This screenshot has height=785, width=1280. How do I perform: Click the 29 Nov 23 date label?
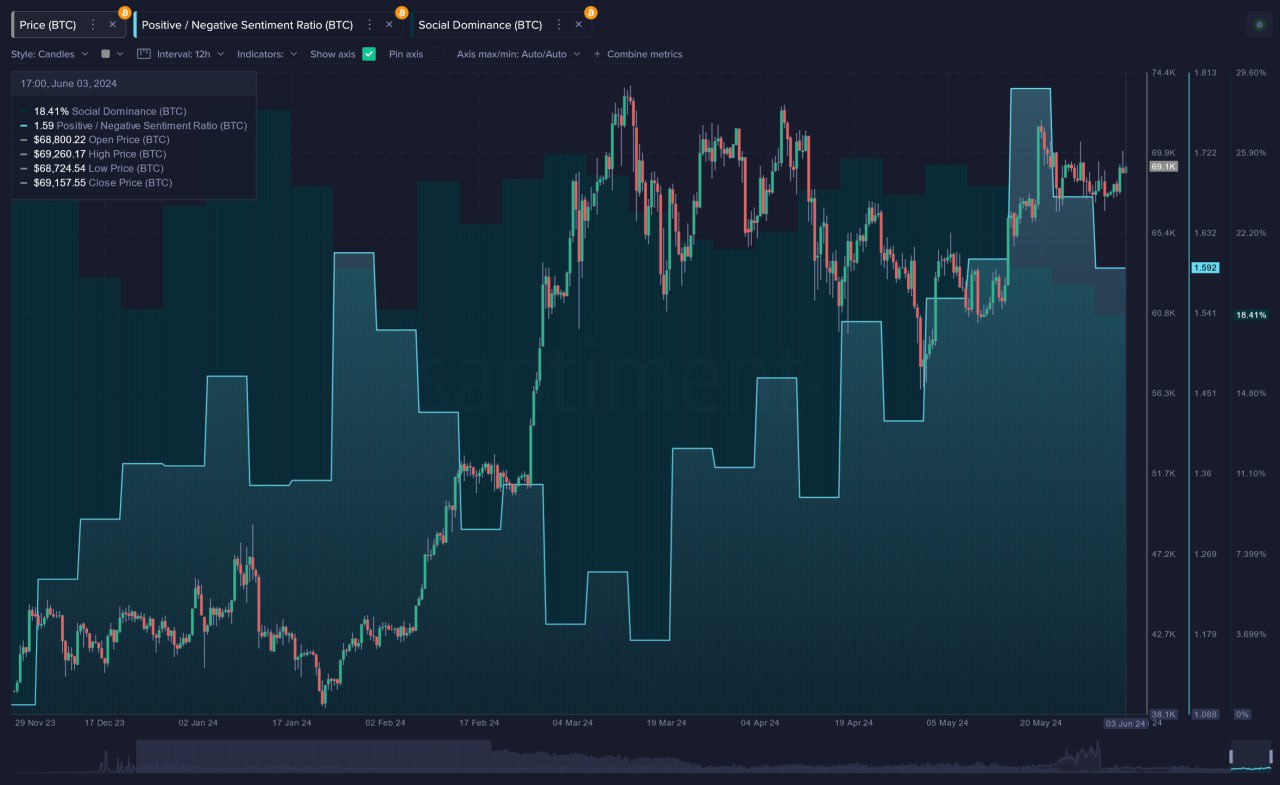[x=35, y=722]
